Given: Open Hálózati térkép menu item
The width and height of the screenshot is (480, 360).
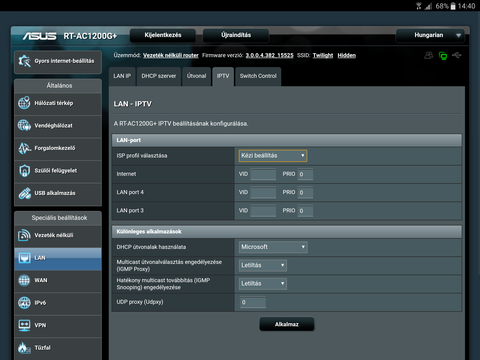Looking at the screenshot, I should coord(58,103).
